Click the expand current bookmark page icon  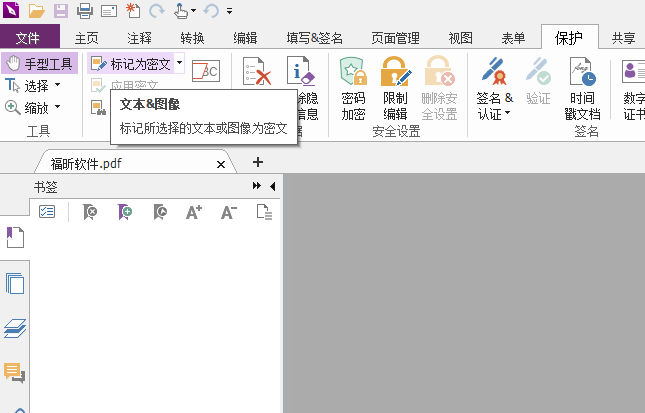click(264, 212)
